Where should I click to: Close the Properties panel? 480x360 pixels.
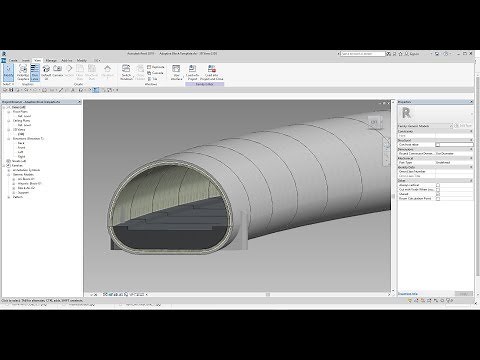[x=471, y=102]
